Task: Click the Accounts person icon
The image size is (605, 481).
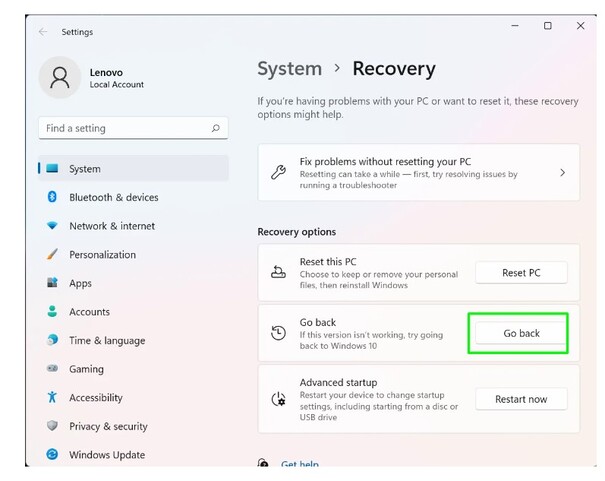Action: 52,311
